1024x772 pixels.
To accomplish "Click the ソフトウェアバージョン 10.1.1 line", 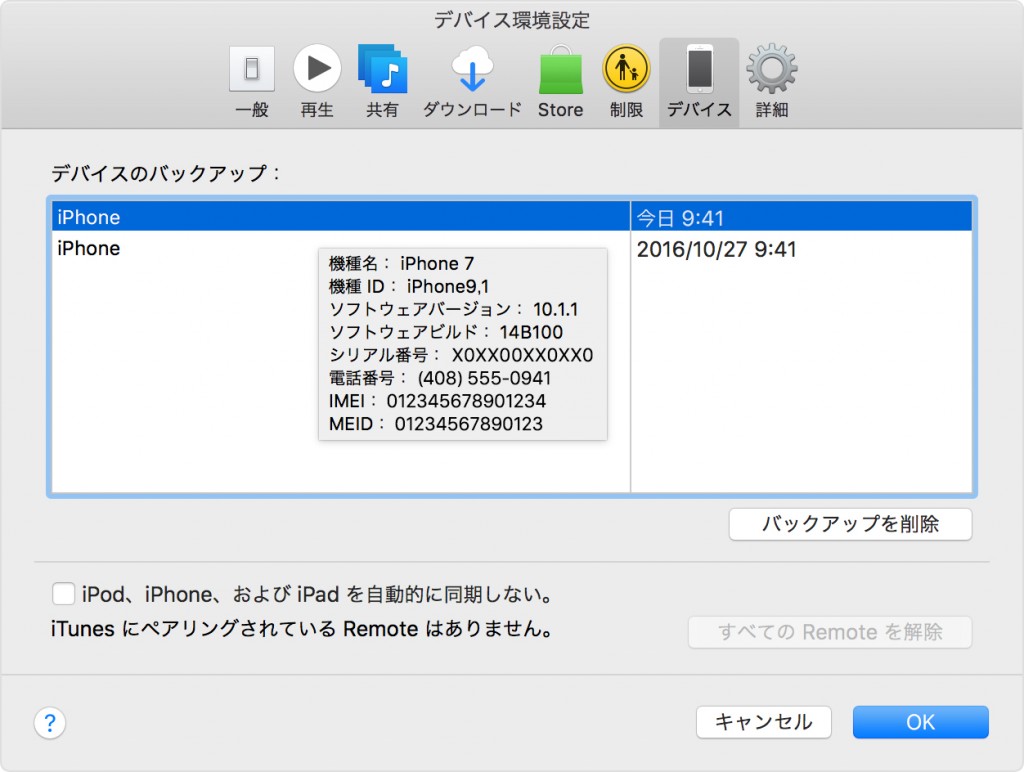I will (454, 309).
